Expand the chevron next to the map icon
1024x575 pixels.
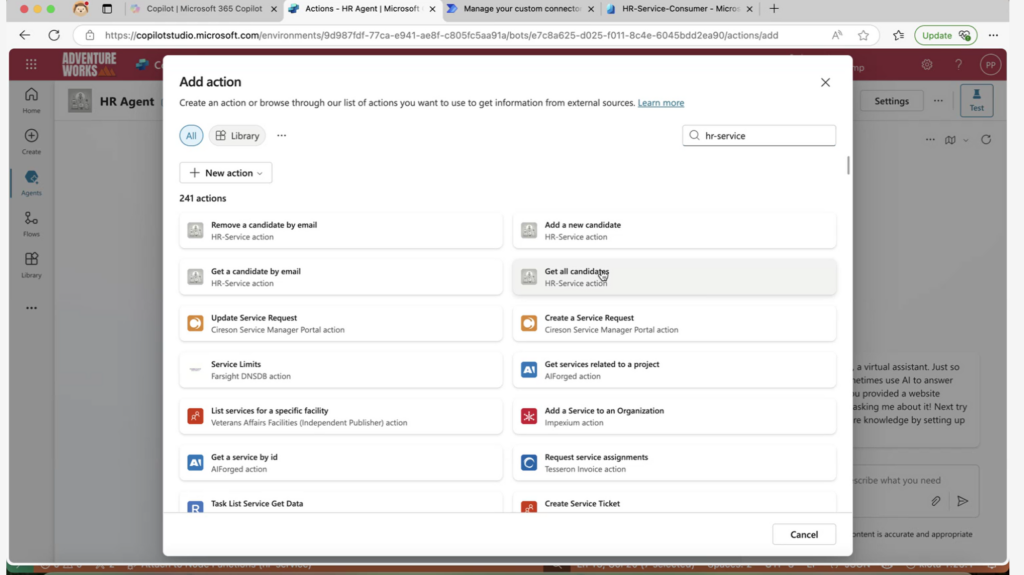coord(966,140)
